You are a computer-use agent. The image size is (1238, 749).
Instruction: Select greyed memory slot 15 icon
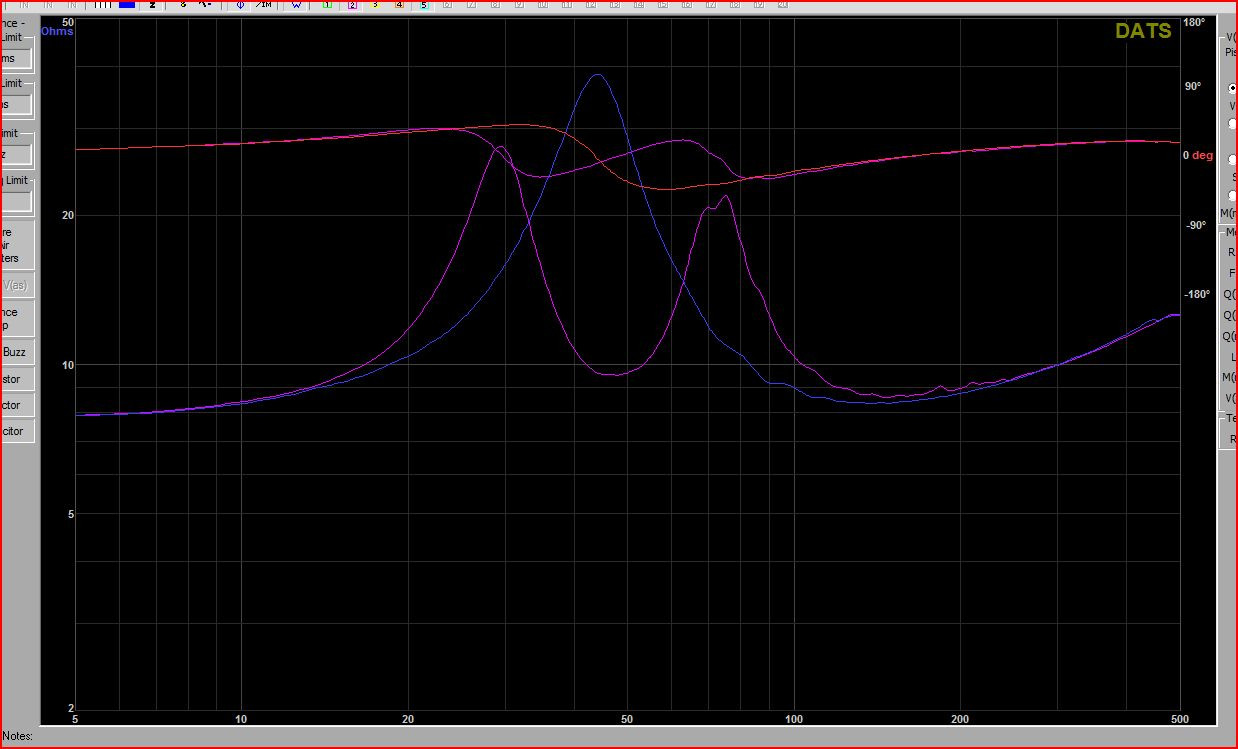[x=663, y=5]
